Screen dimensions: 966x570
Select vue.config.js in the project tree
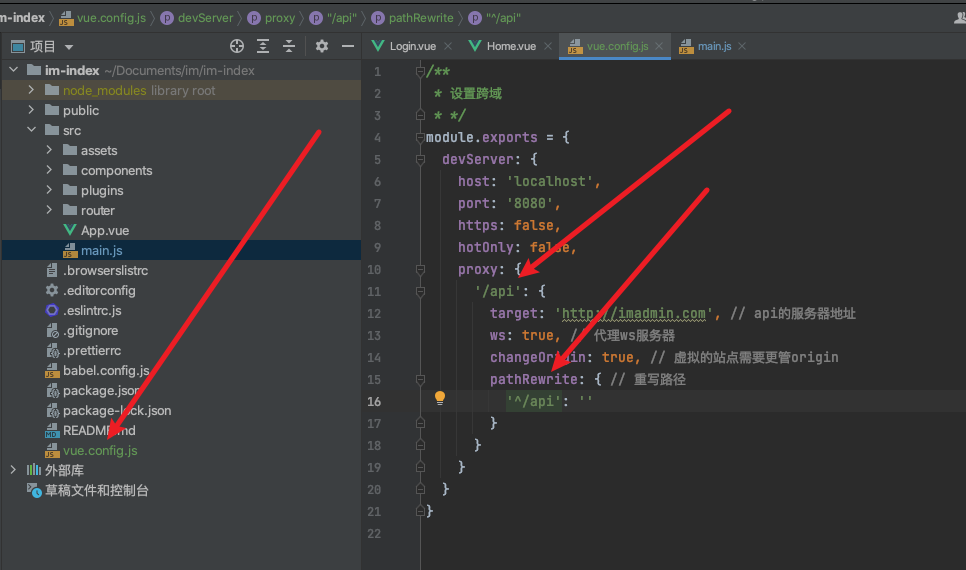tap(100, 450)
